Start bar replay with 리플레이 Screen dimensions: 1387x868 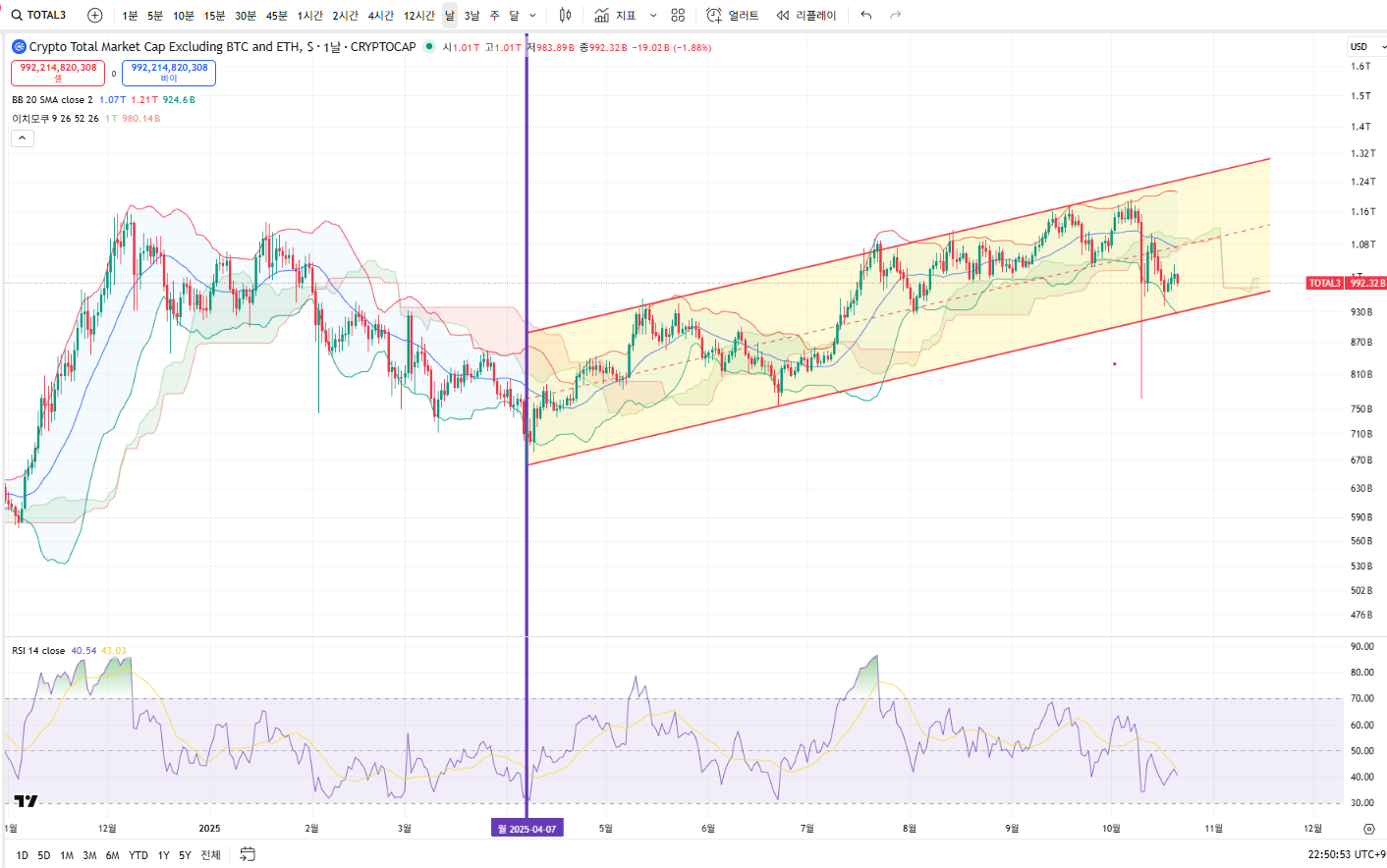click(805, 15)
